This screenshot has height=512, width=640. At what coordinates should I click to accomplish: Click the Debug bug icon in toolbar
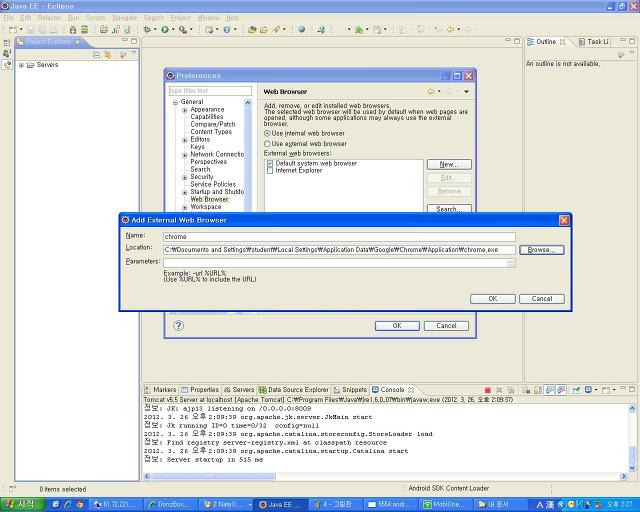coord(147,29)
